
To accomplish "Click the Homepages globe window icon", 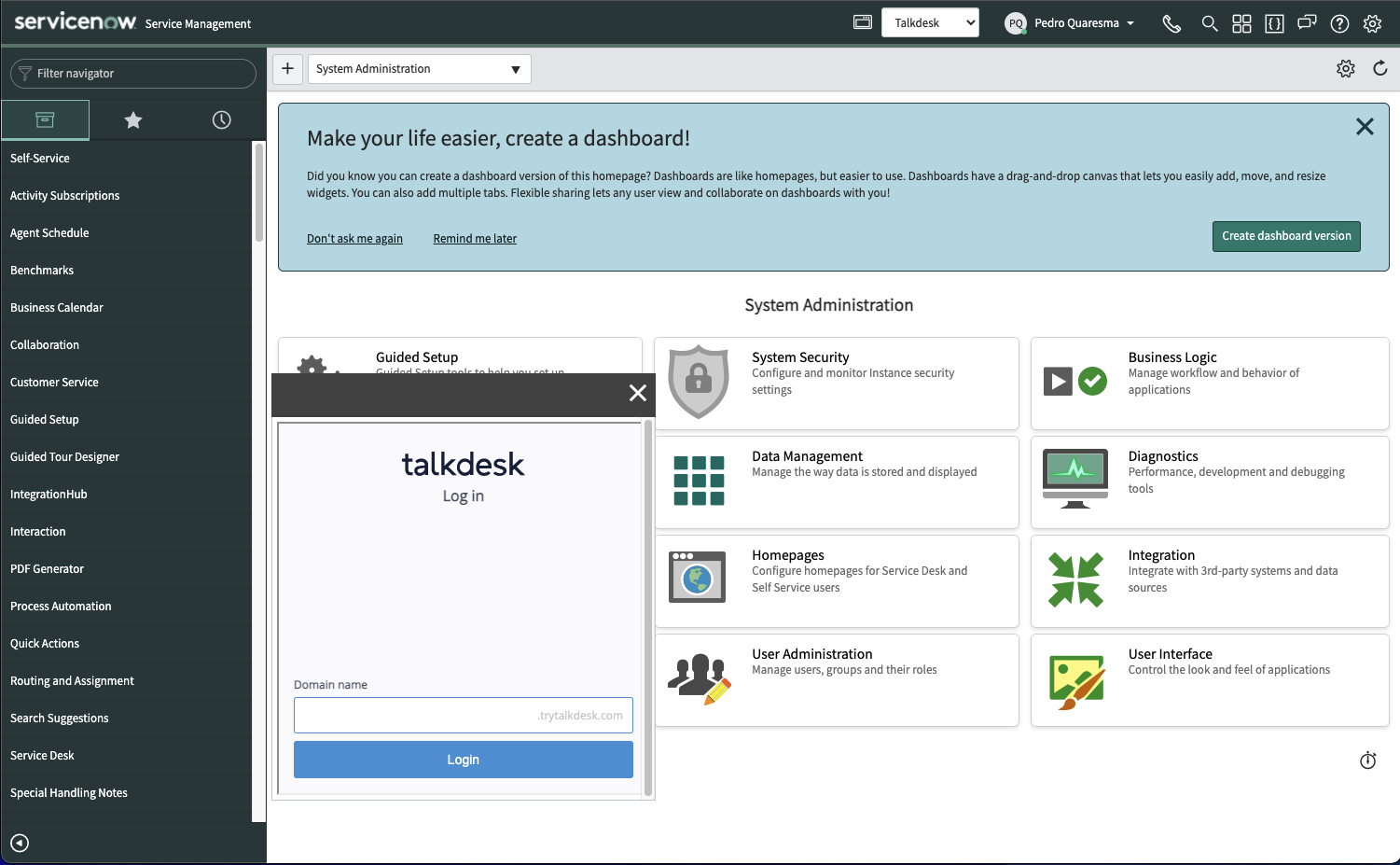I will click(697, 577).
